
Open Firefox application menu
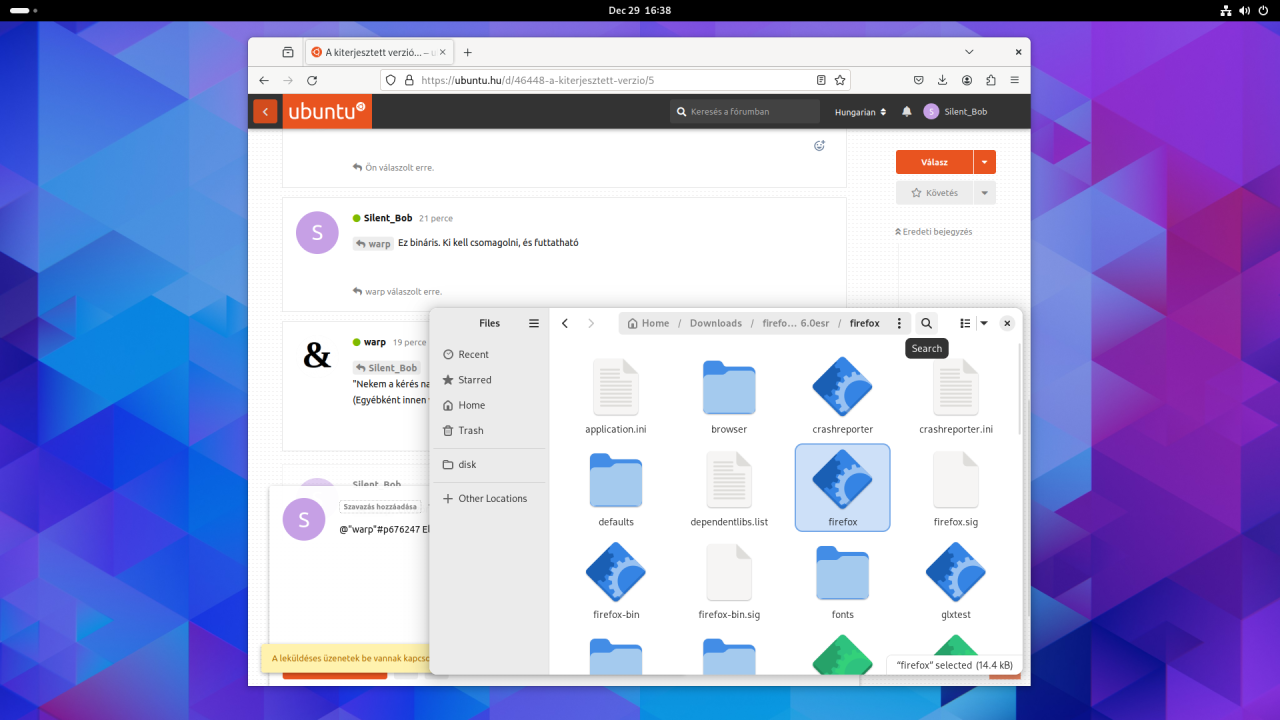click(1015, 80)
